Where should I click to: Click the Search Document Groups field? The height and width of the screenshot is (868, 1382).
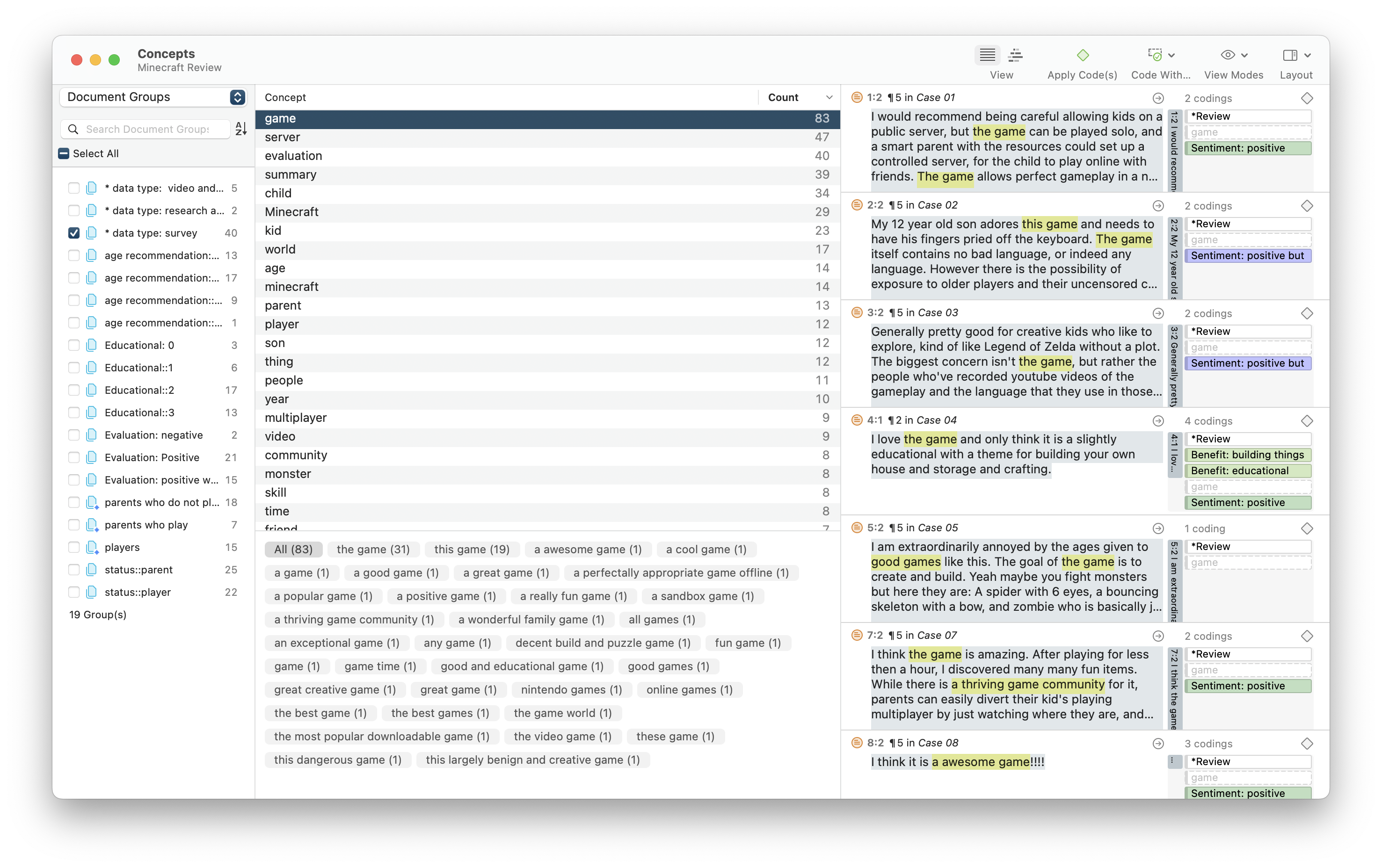(147, 129)
